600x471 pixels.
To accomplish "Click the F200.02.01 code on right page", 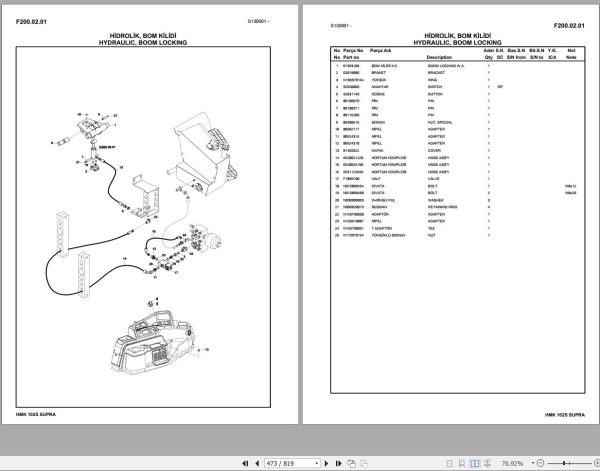I will click(x=569, y=26).
